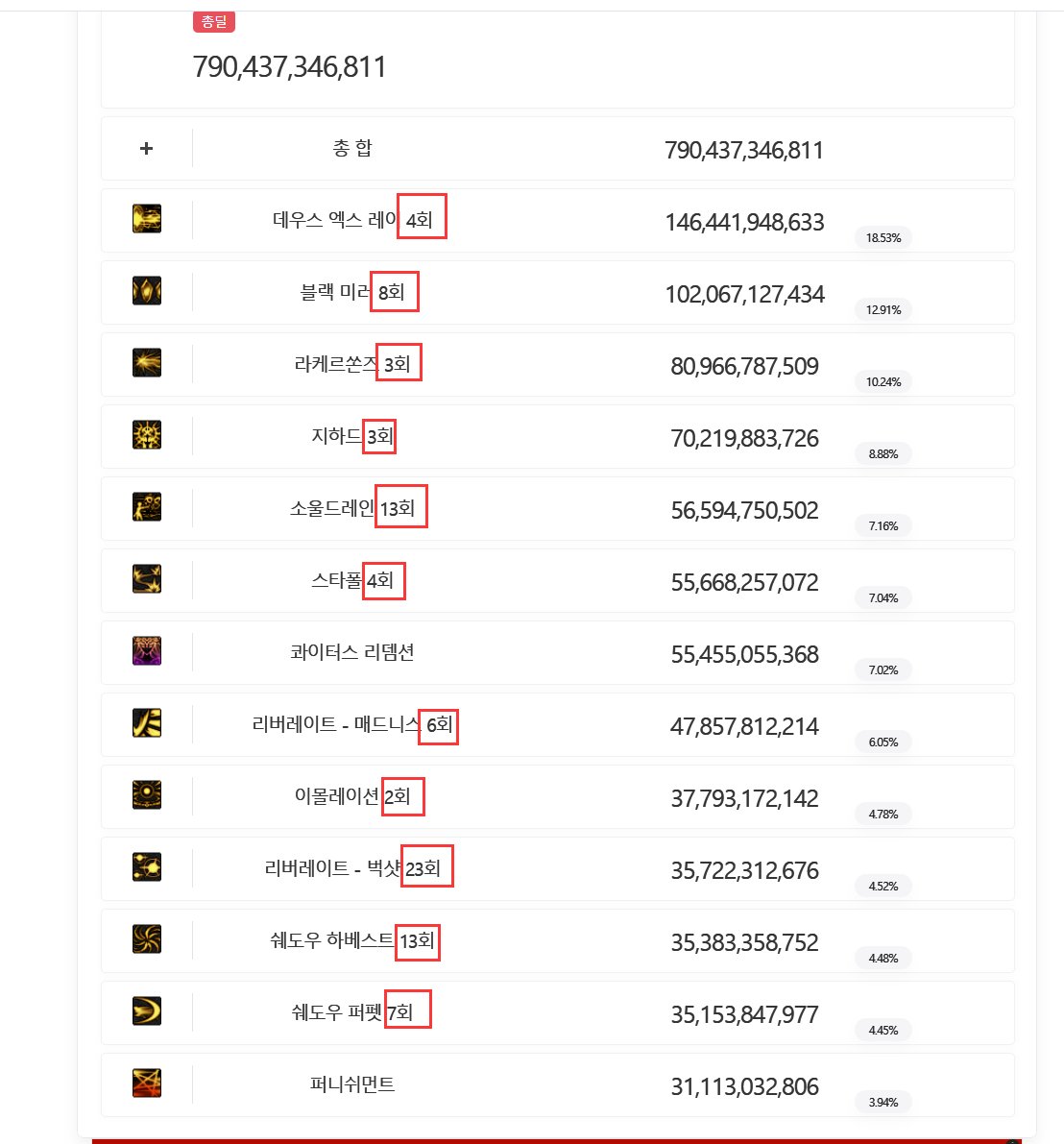Select the 리버레이트 - 매드니스 skill icon

[147, 723]
